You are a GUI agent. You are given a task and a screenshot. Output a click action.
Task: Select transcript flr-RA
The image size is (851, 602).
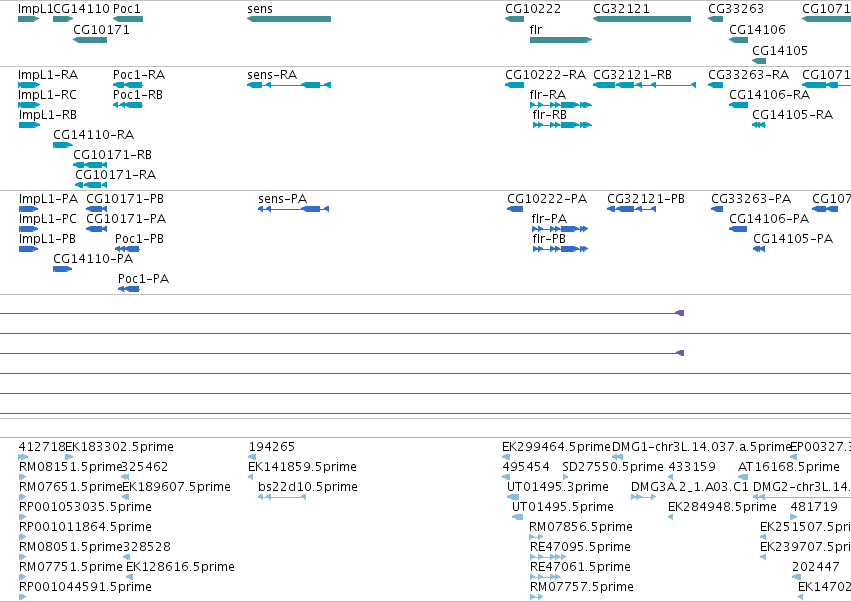(x=548, y=95)
